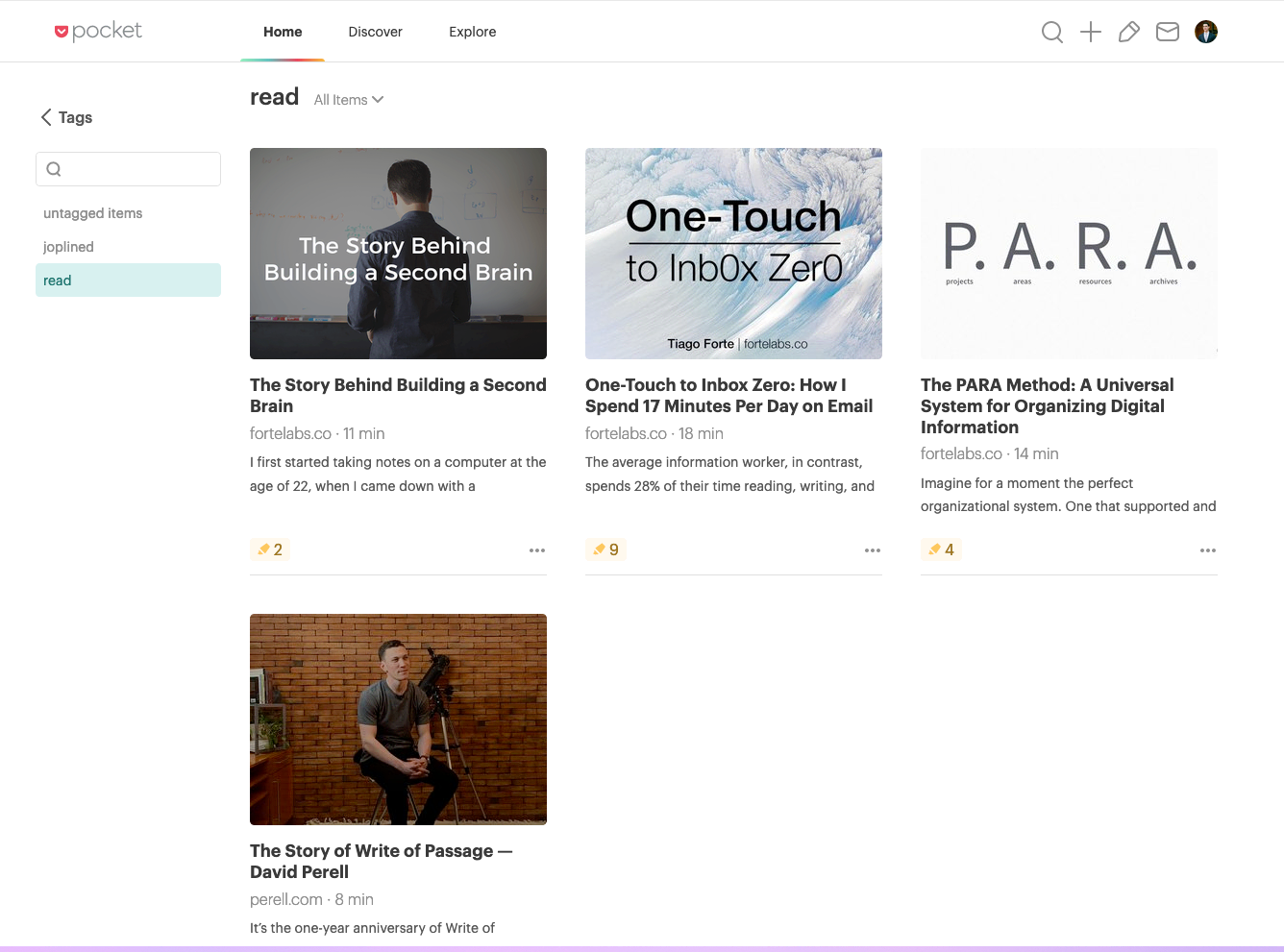The height and width of the screenshot is (952, 1284).
Task: Open the search magnifier in header
Action: pyautogui.click(x=1052, y=32)
